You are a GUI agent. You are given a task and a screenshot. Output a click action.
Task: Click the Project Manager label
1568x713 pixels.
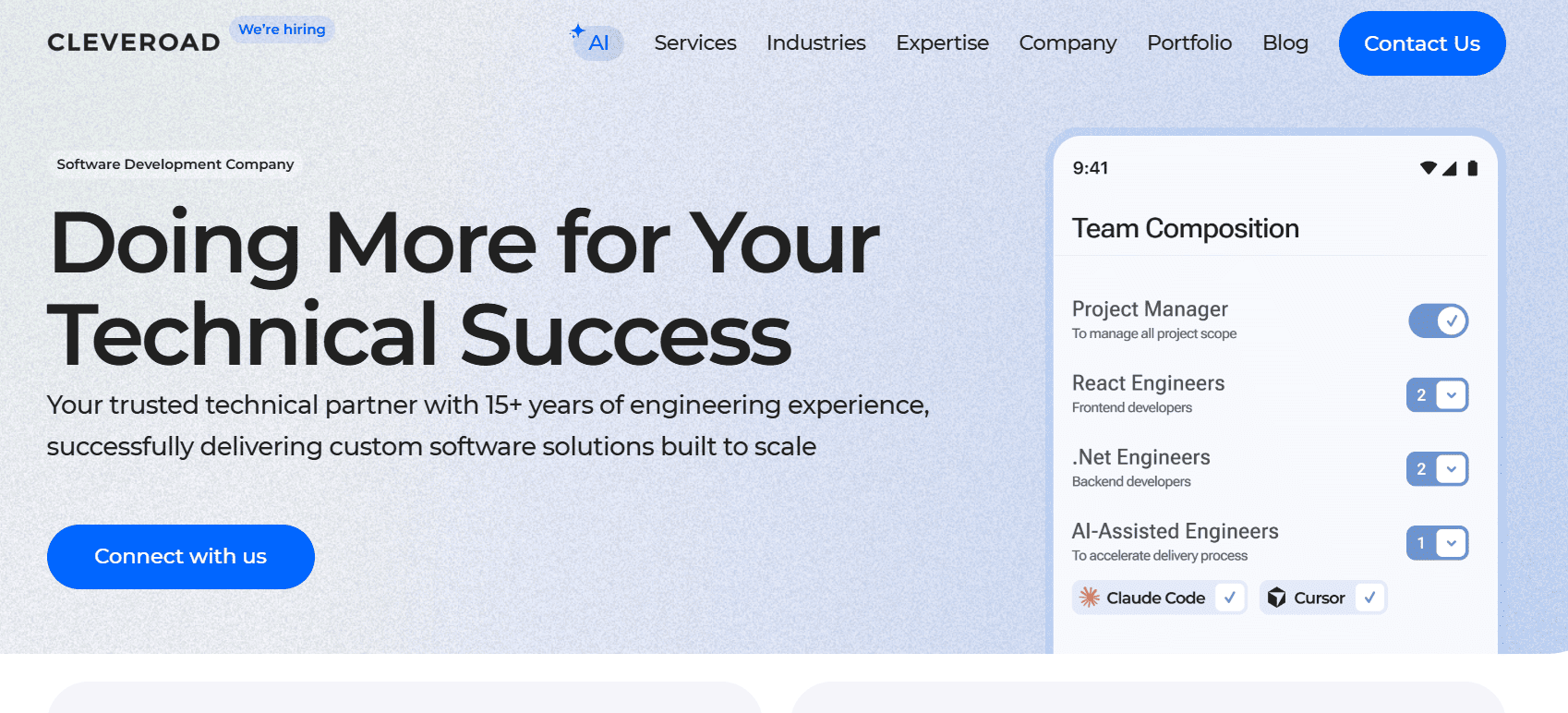pos(1150,308)
